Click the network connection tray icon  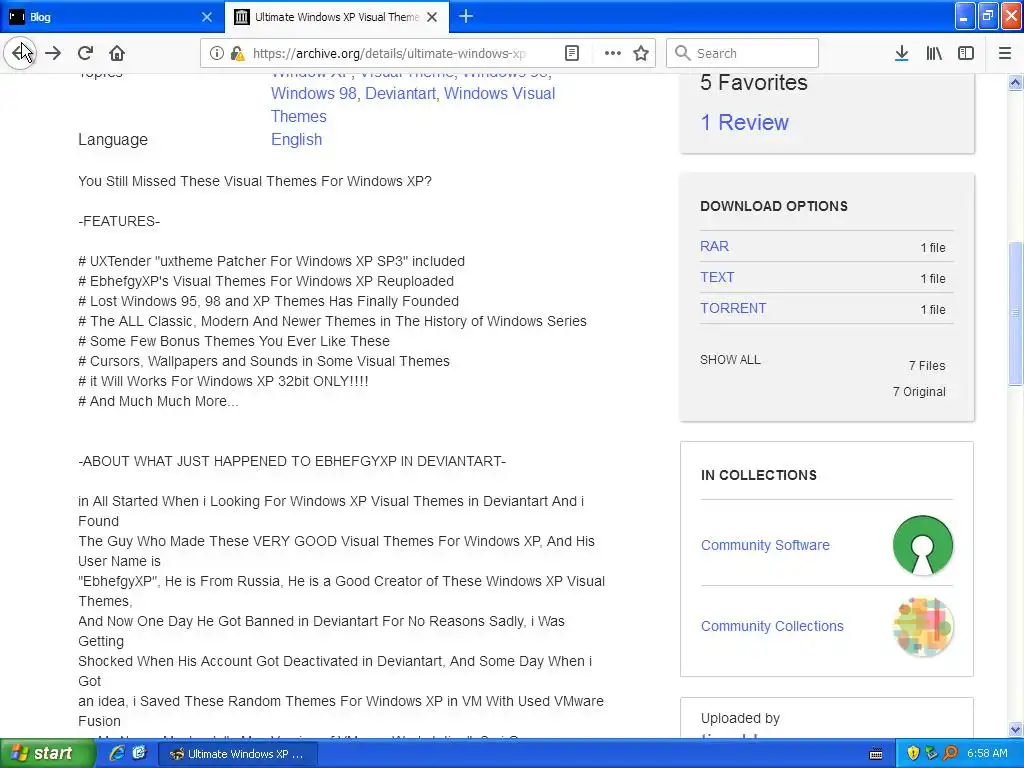(x=932, y=754)
